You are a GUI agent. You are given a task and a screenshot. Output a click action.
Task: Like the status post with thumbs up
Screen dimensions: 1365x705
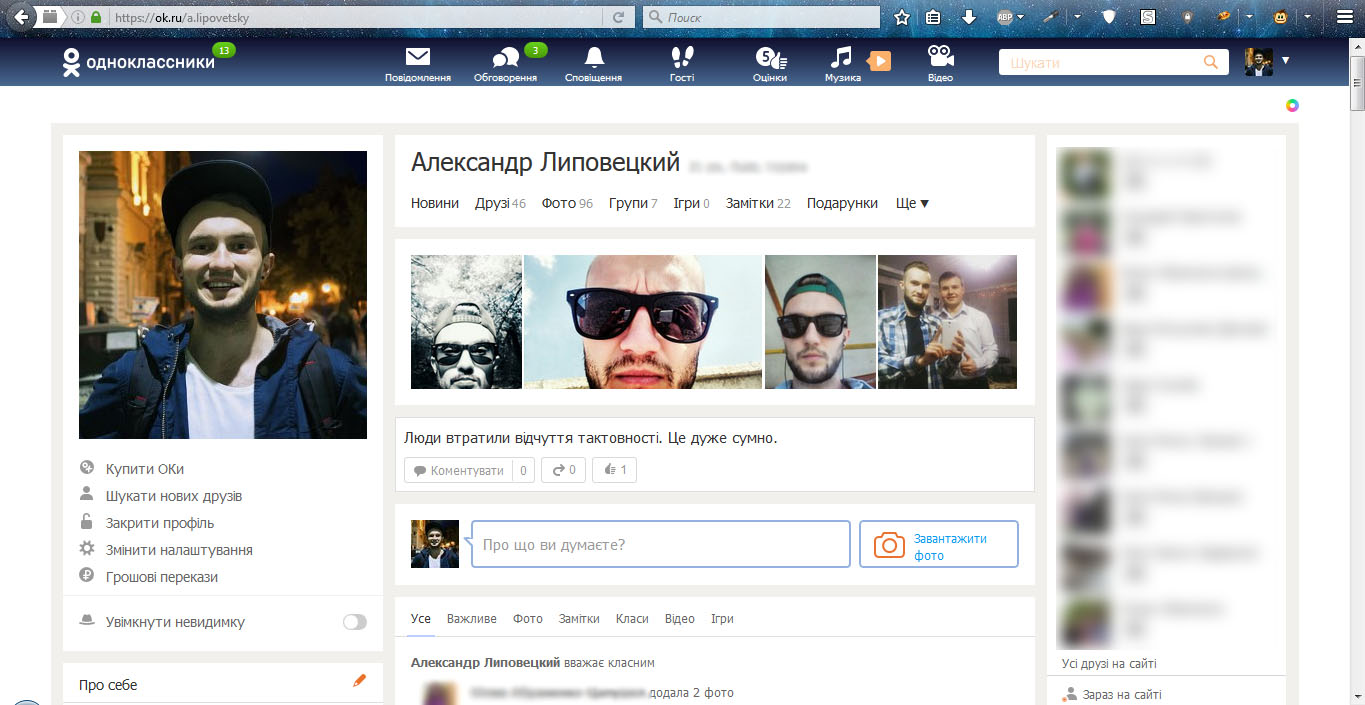click(613, 469)
